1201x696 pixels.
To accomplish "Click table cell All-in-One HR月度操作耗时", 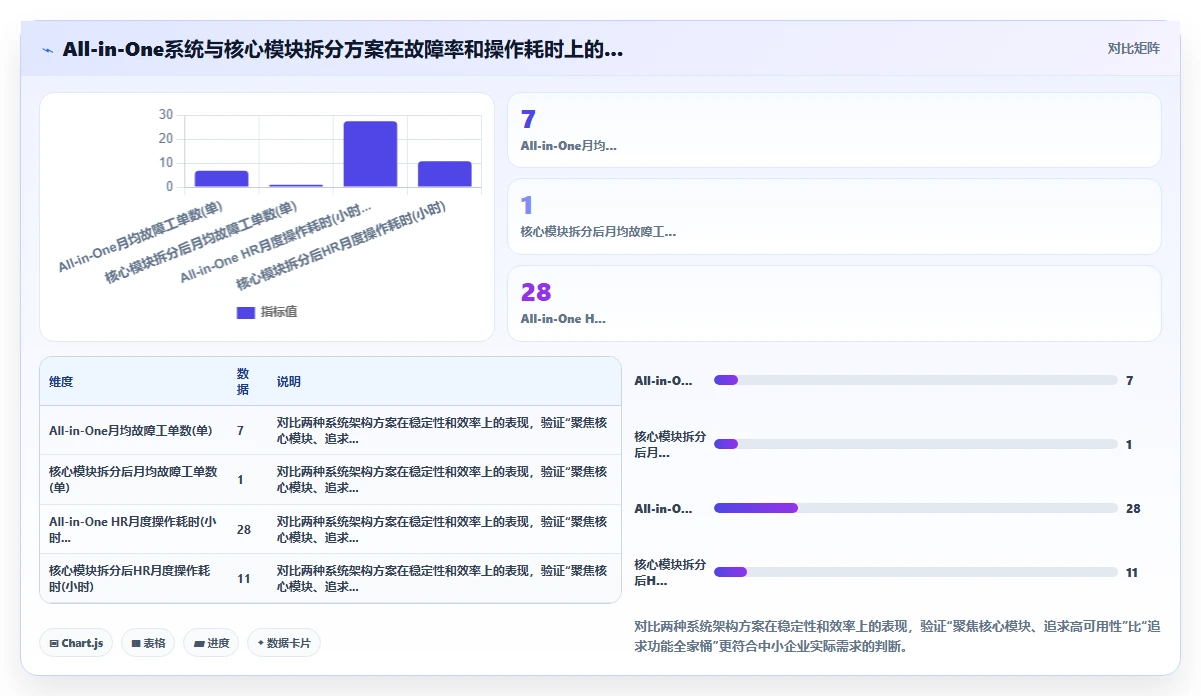I will click(133, 529).
